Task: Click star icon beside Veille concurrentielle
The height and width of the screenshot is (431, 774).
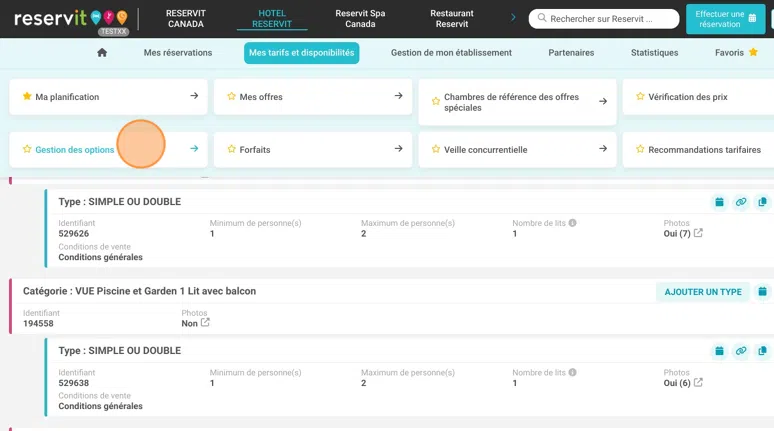Action: point(436,149)
